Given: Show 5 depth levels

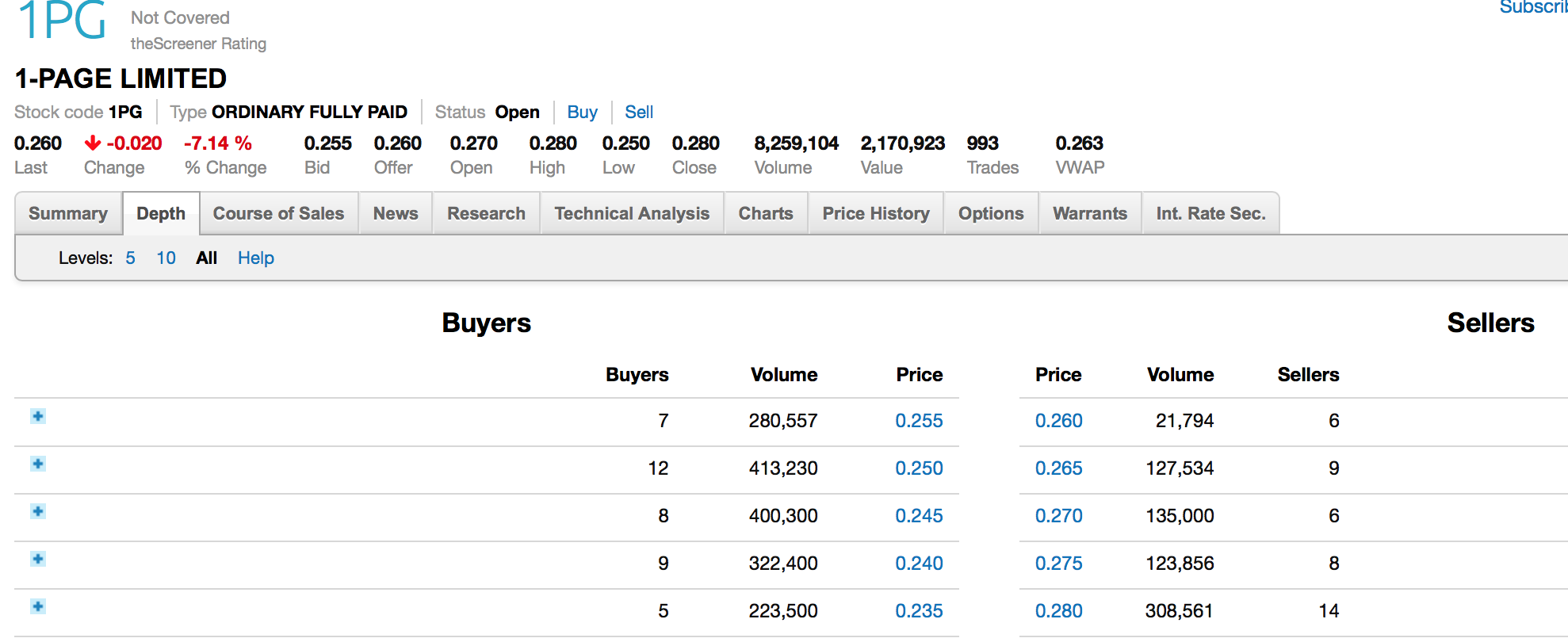Looking at the screenshot, I should [x=130, y=258].
